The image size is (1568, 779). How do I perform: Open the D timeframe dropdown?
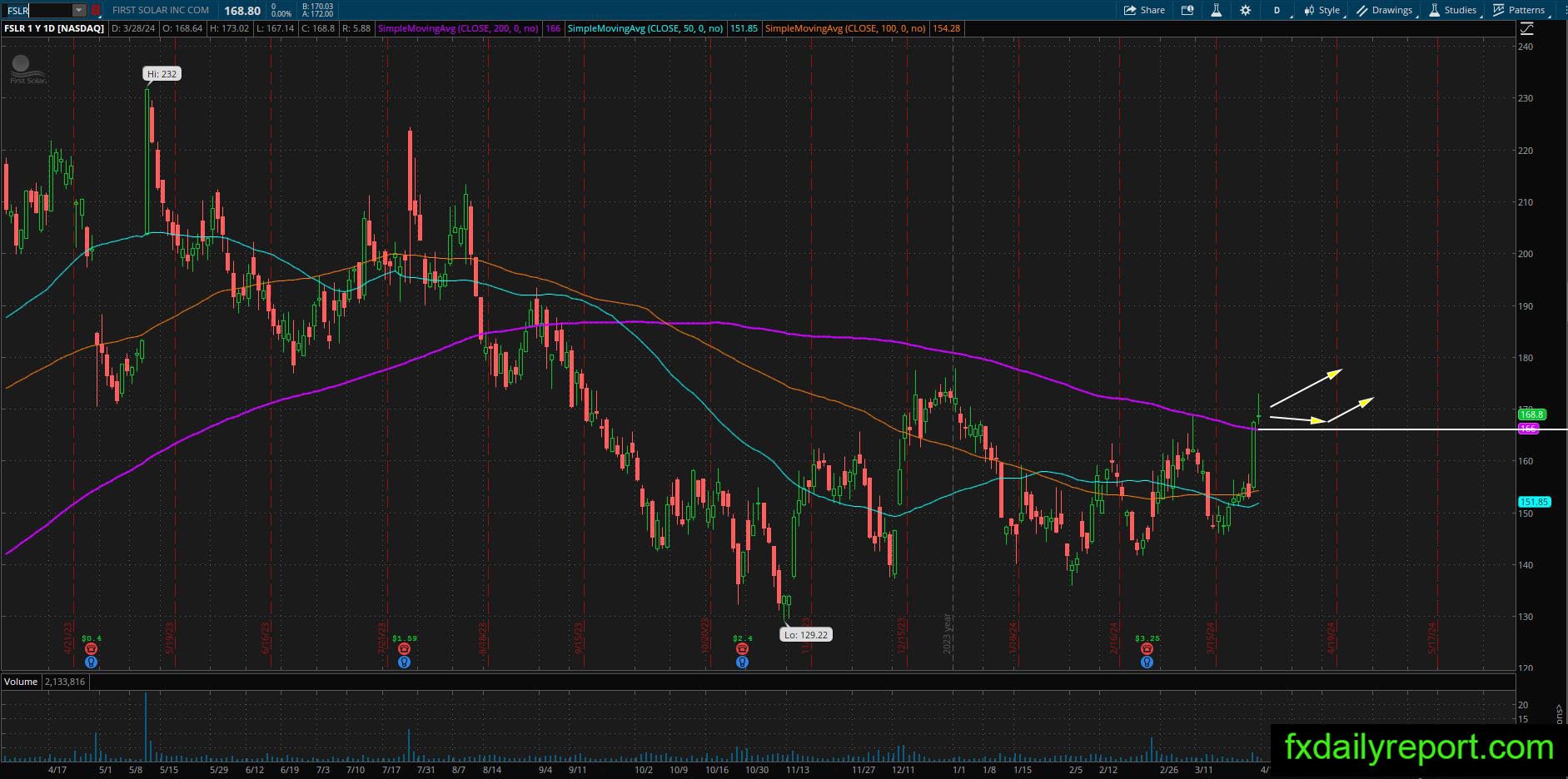1277,10
